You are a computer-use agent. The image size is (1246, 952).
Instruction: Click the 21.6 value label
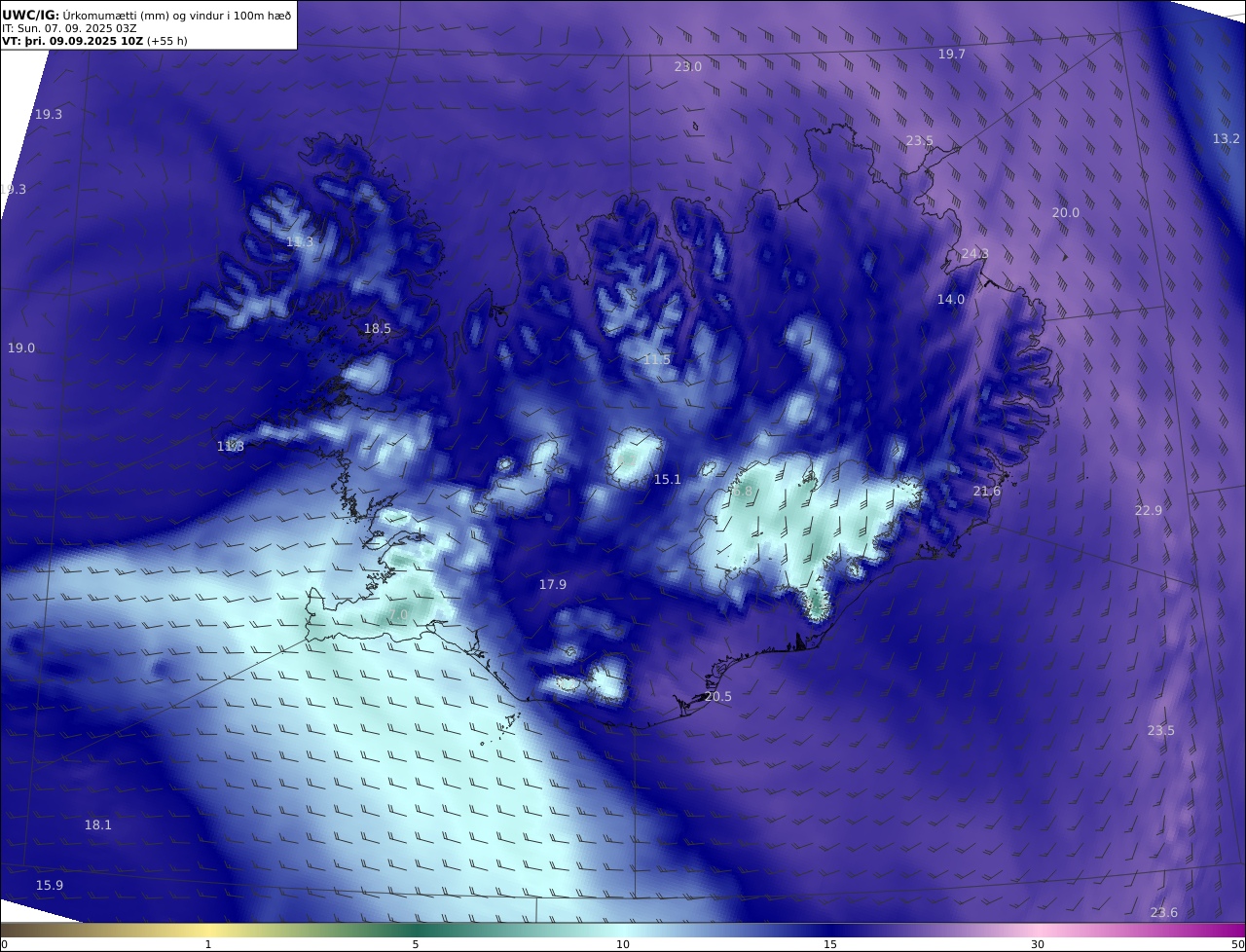[x=987, y=491]
